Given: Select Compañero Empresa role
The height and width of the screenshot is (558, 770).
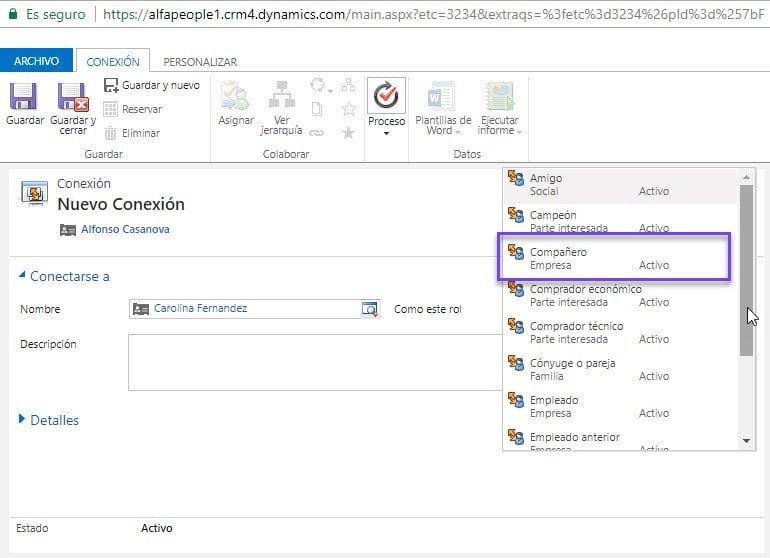Looking at the screenshot, I should tap(614, 258).
